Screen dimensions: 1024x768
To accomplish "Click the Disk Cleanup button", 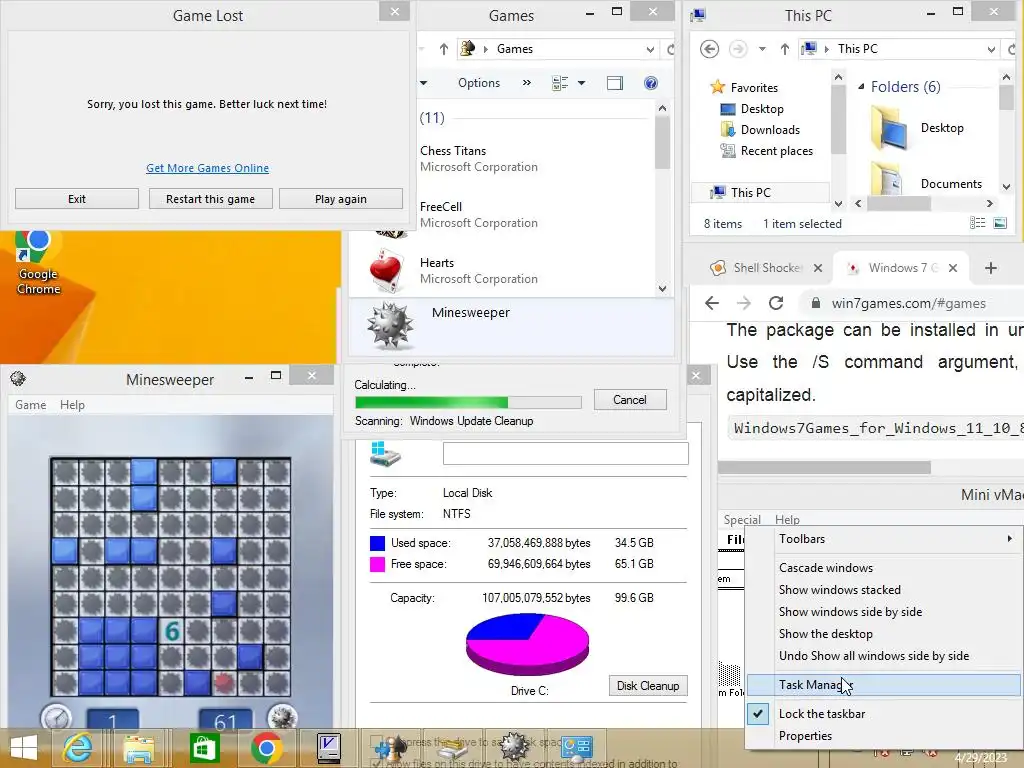I will [648, 686].
